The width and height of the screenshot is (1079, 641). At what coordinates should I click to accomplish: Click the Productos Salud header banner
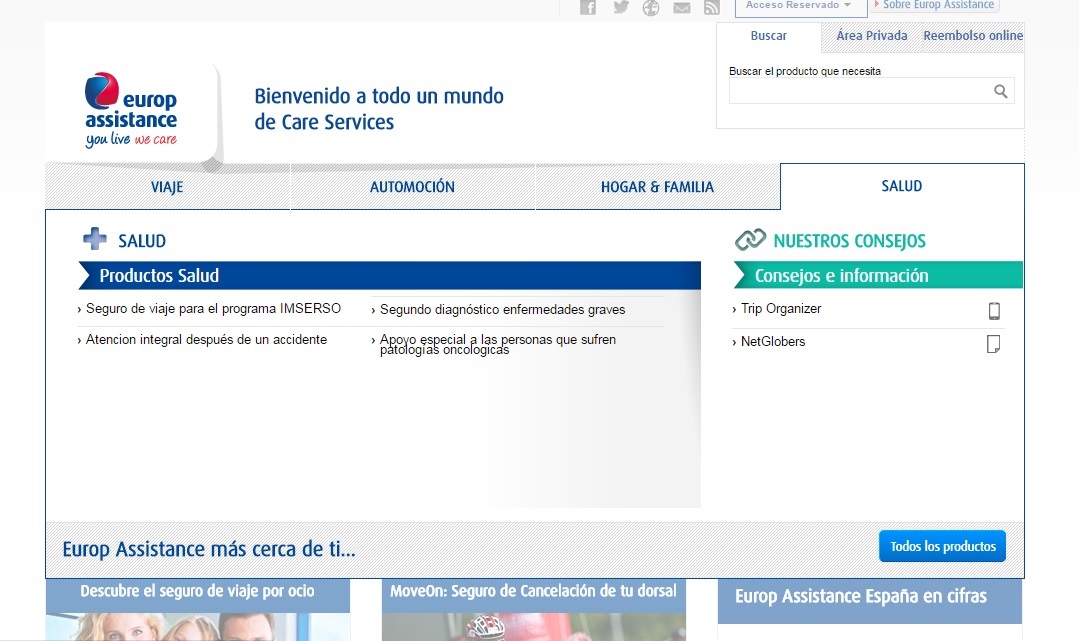click(x=389, y=275)
